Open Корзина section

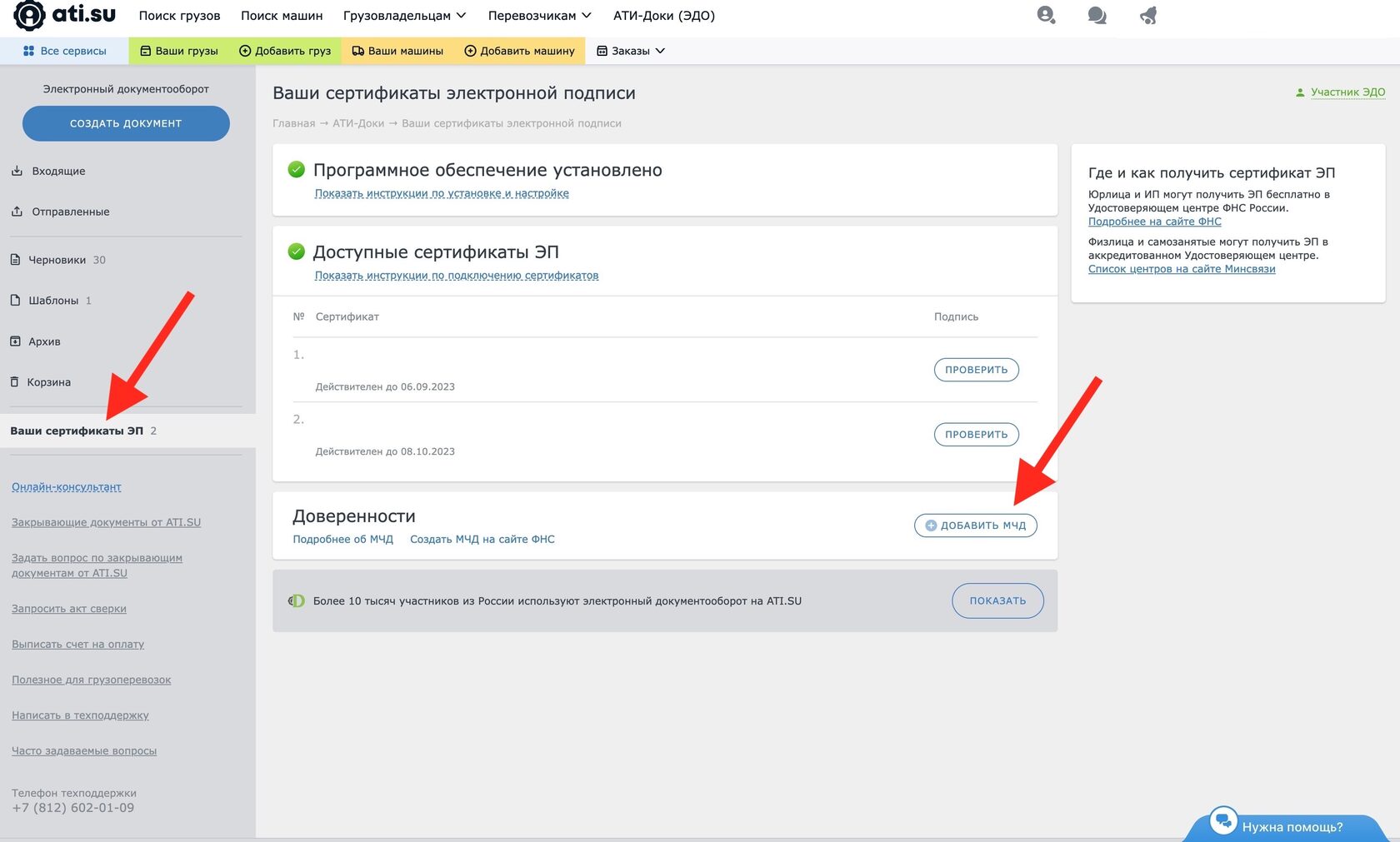[40, 382]
